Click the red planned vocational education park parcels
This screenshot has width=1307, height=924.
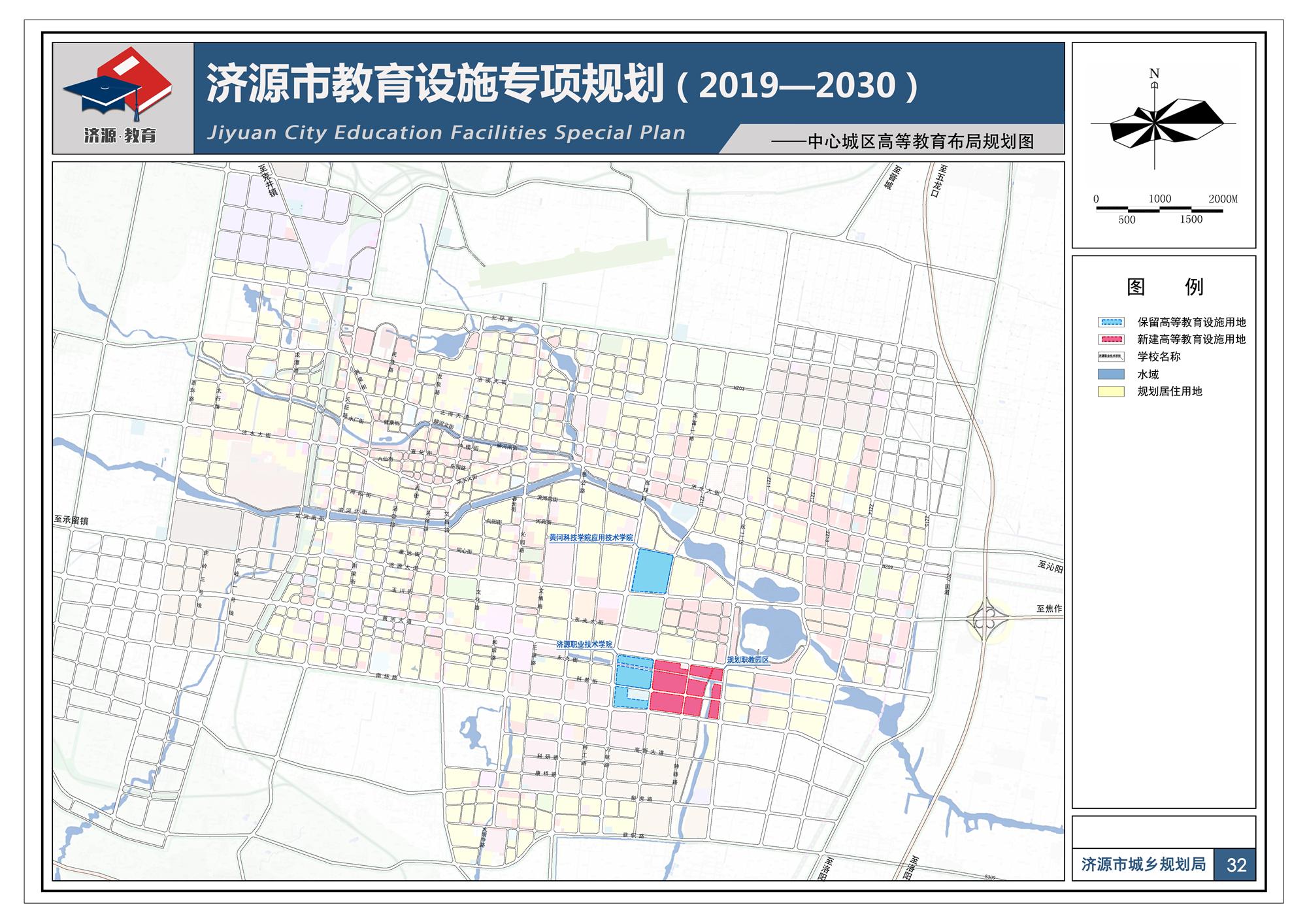(x=685, y=689)
